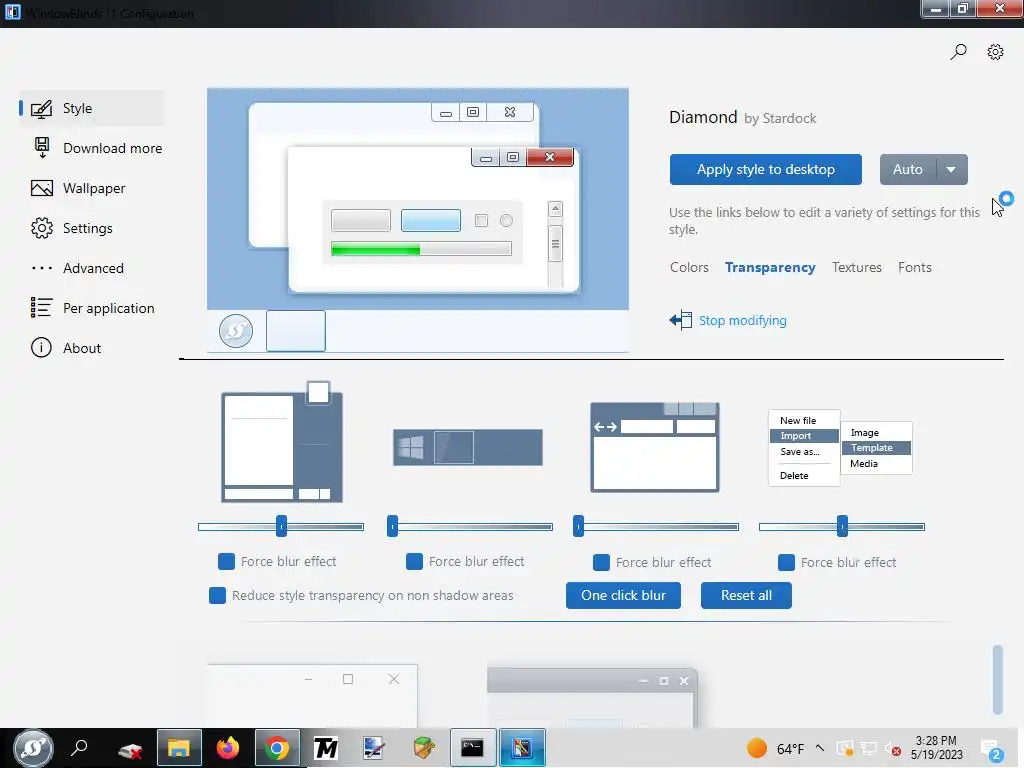The width and height of the screenshot is (1024, 768).
Task: Click the WindowBlinds taskbar icon
Action: [522, 748]
